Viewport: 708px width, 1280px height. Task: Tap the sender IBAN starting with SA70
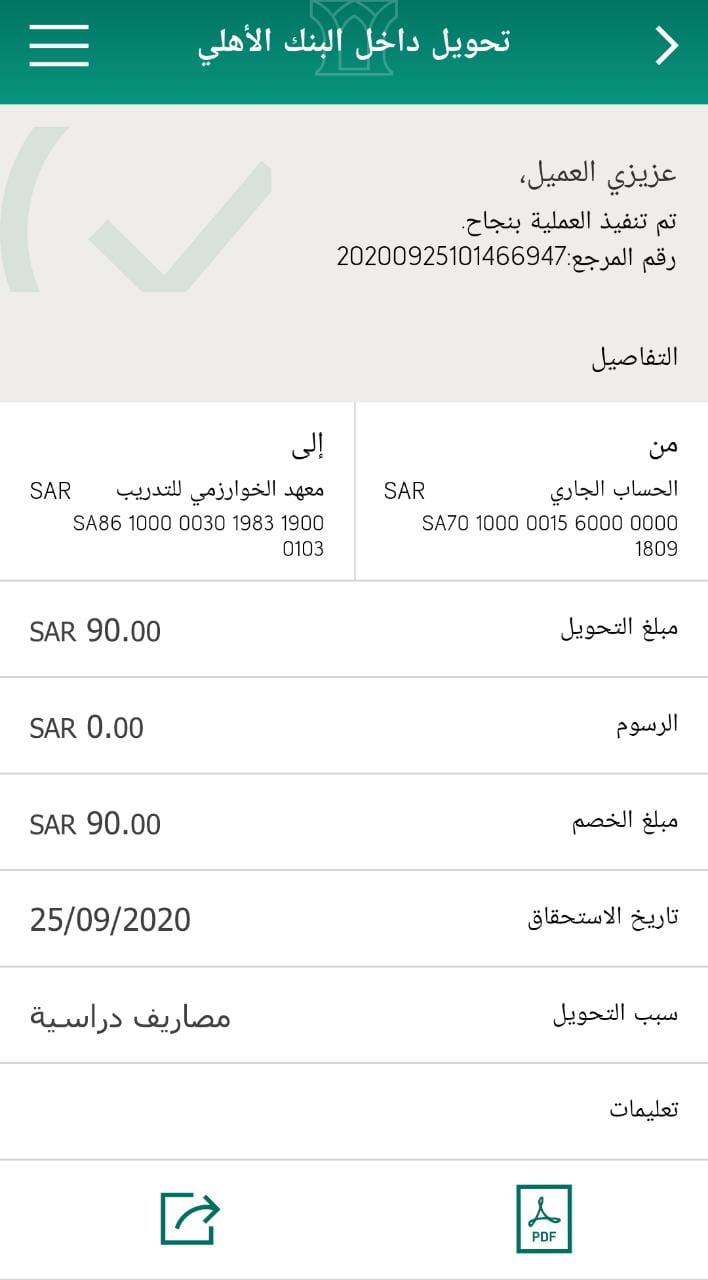549,535
